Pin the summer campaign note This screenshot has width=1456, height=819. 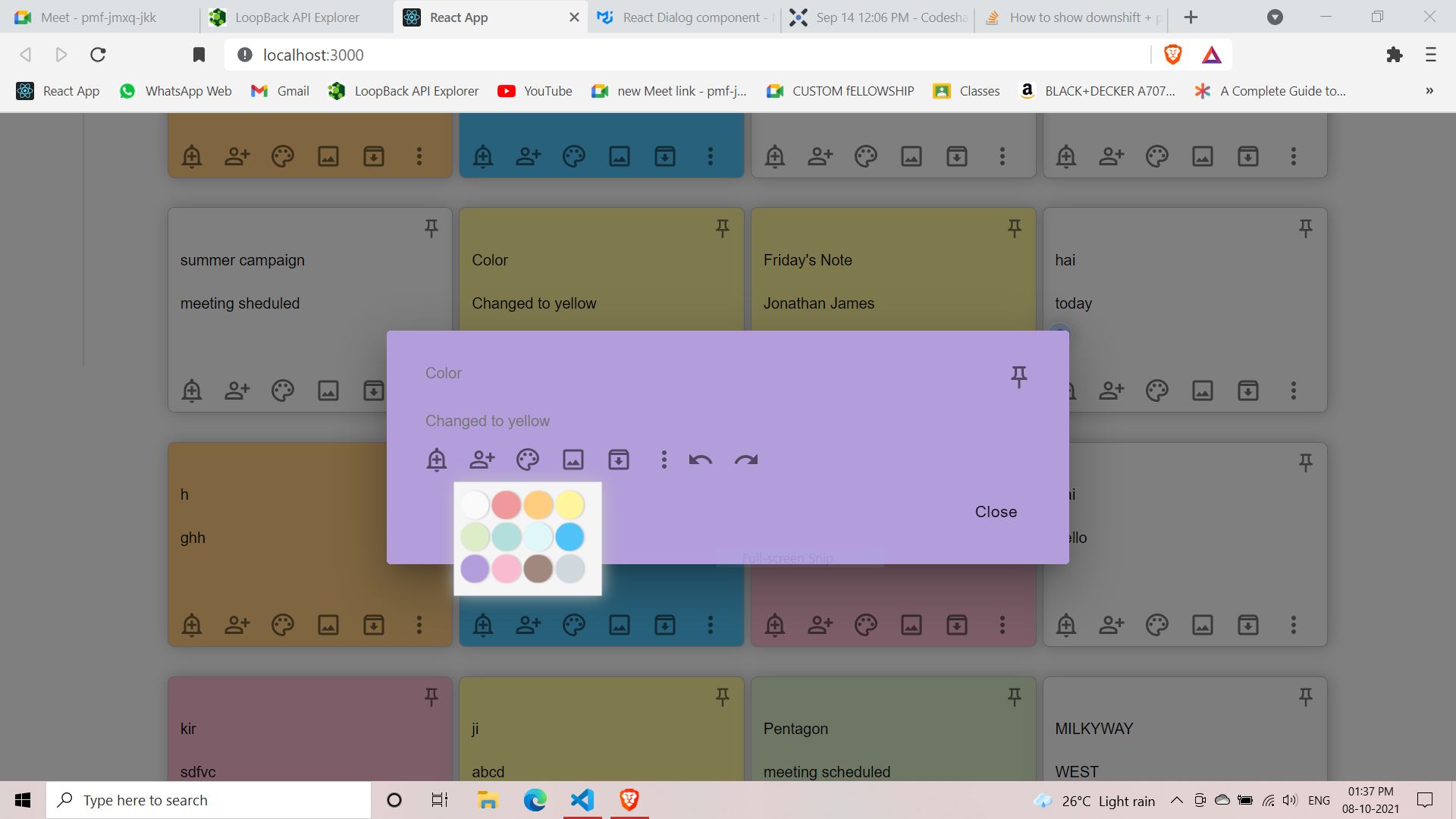(431, 228)
